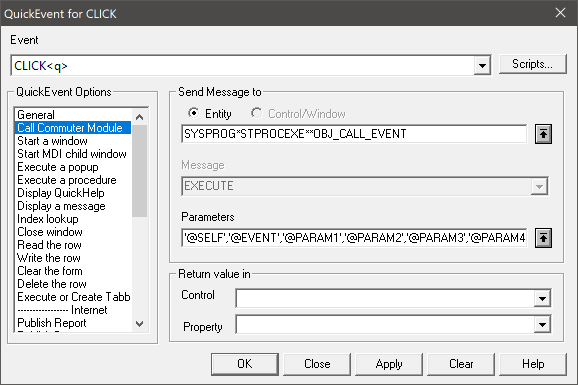Image resolution: width=578 pixels, height=385 pixels.
Task: Open the CLICK event dropdown arrow
Action: pos(482,66)
